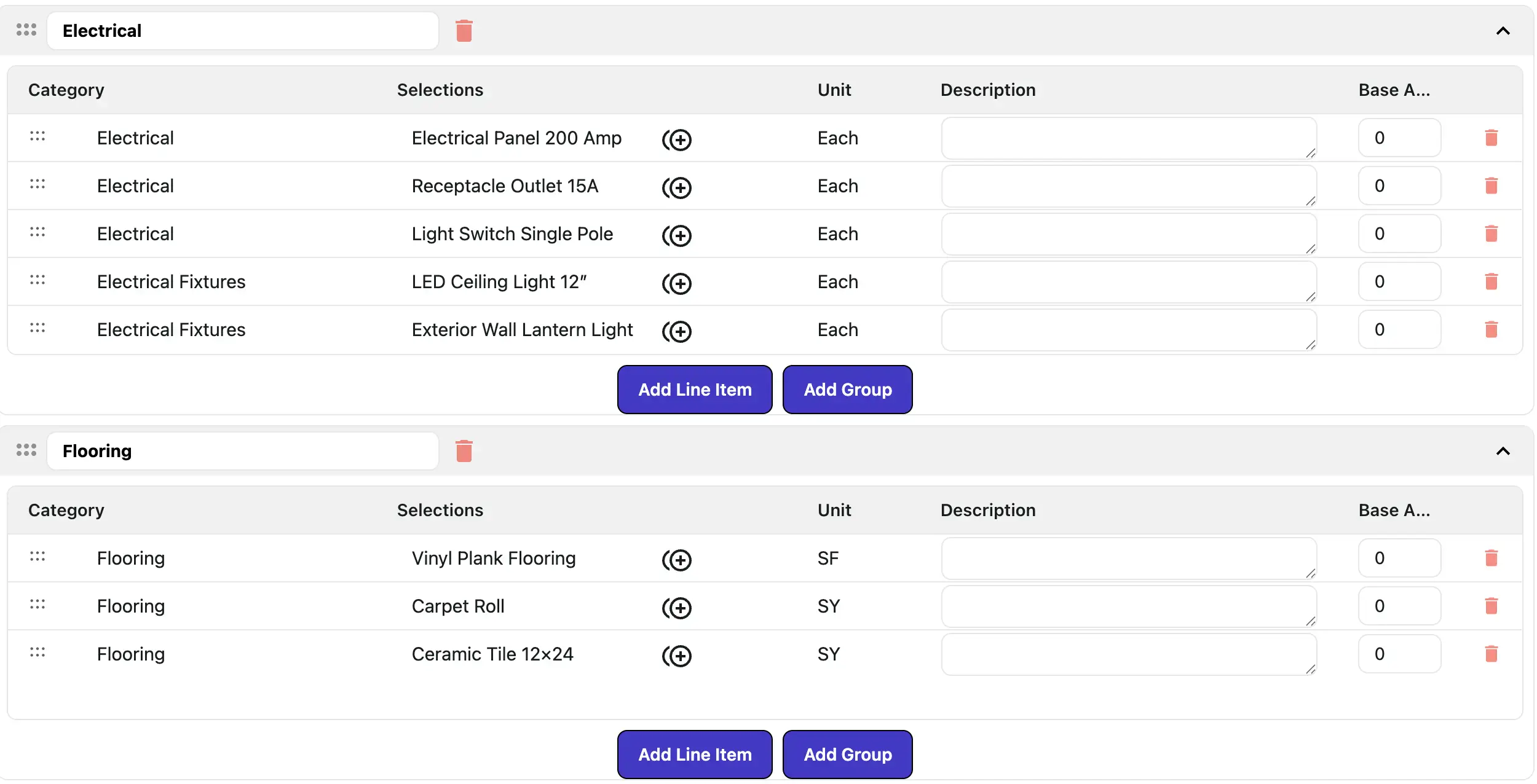Click description box for Receptacle Outlet 15A
Image resolution: width=1537 pixels, height=784 pixels.
click(1128, 186)
